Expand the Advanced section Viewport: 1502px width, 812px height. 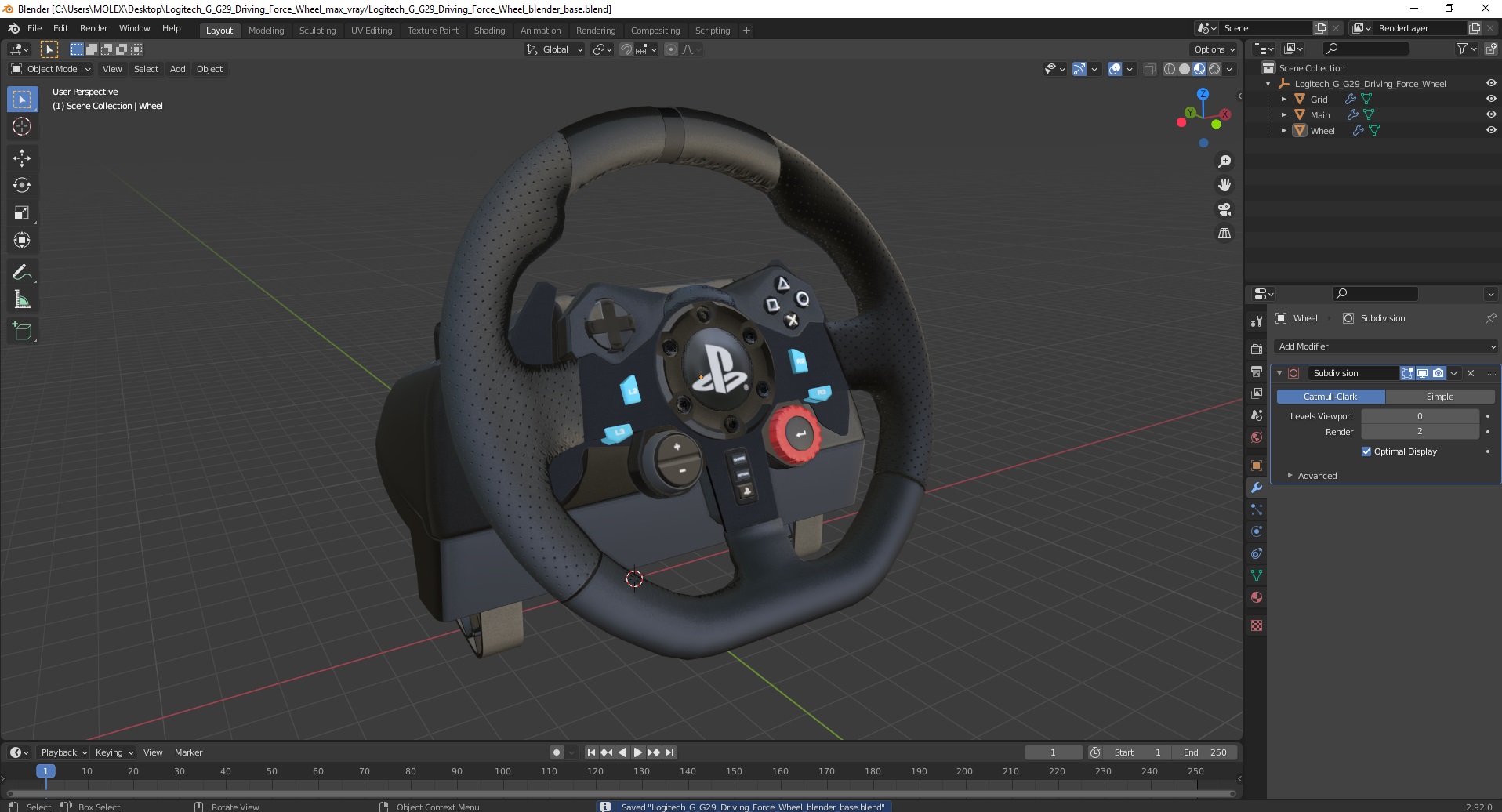[x=1317, y=476]
